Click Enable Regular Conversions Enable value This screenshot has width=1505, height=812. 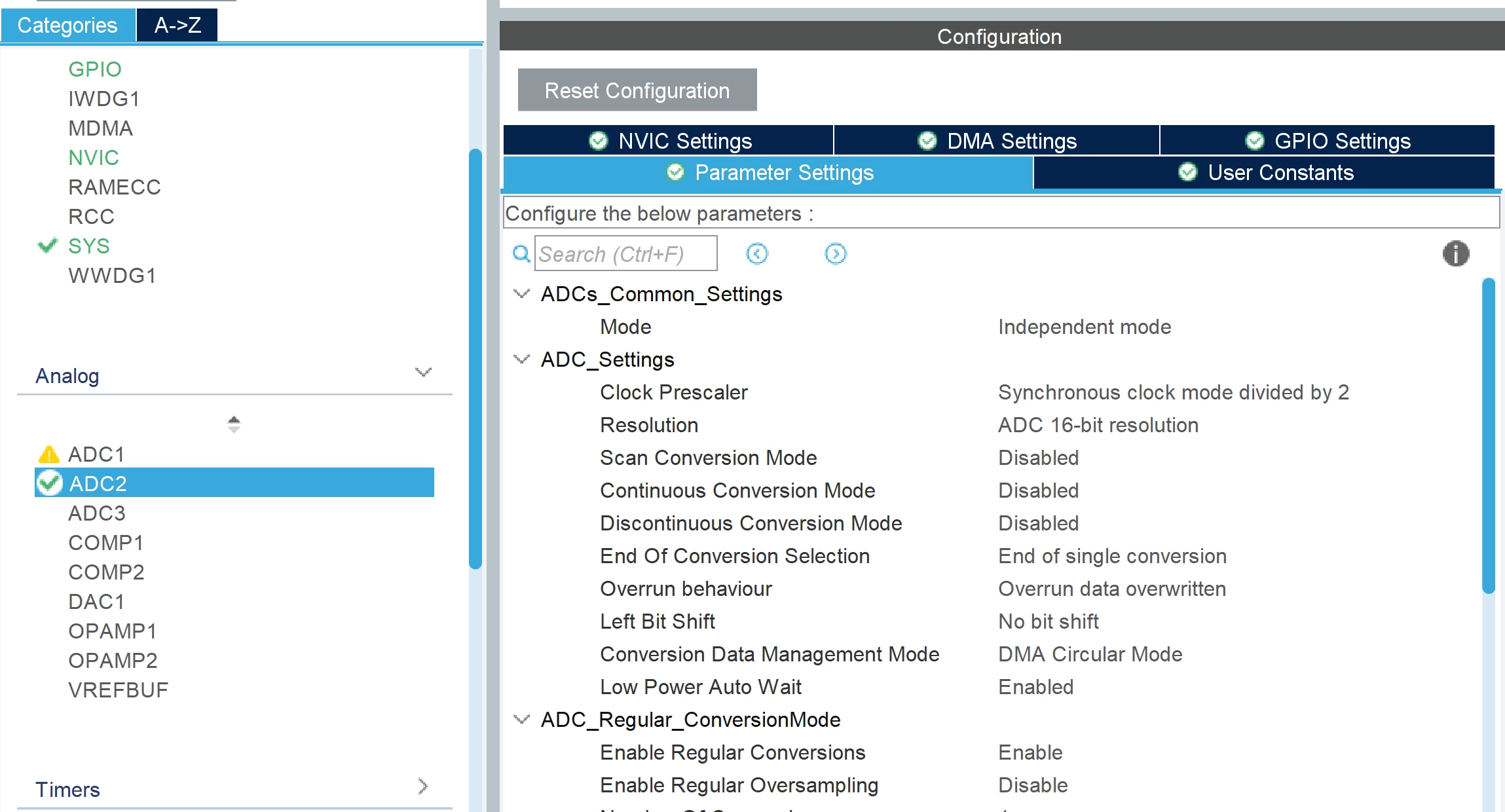coord(1030,752)
